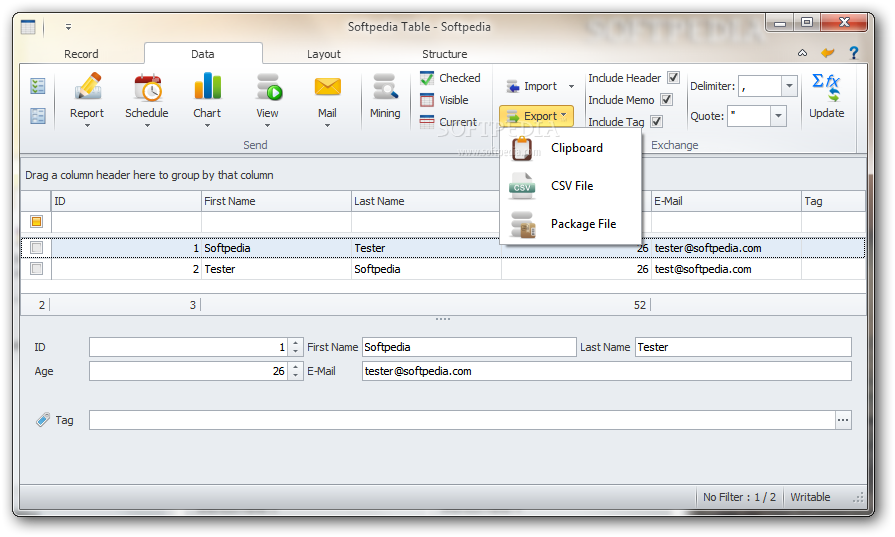Screen dimensions: 895x537
Task: Expand the Mail dropdown arrow
Action: (x=327, y=126)
